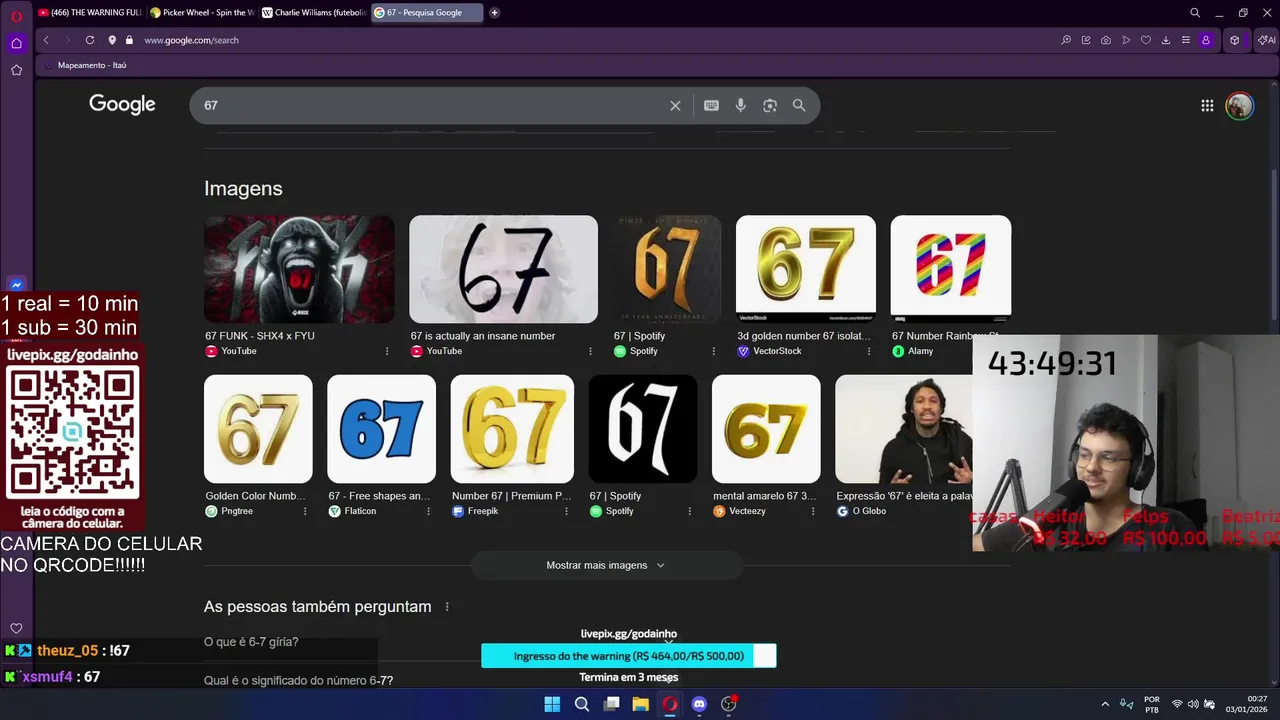Open Discord from taskbar

click(699, 704)
